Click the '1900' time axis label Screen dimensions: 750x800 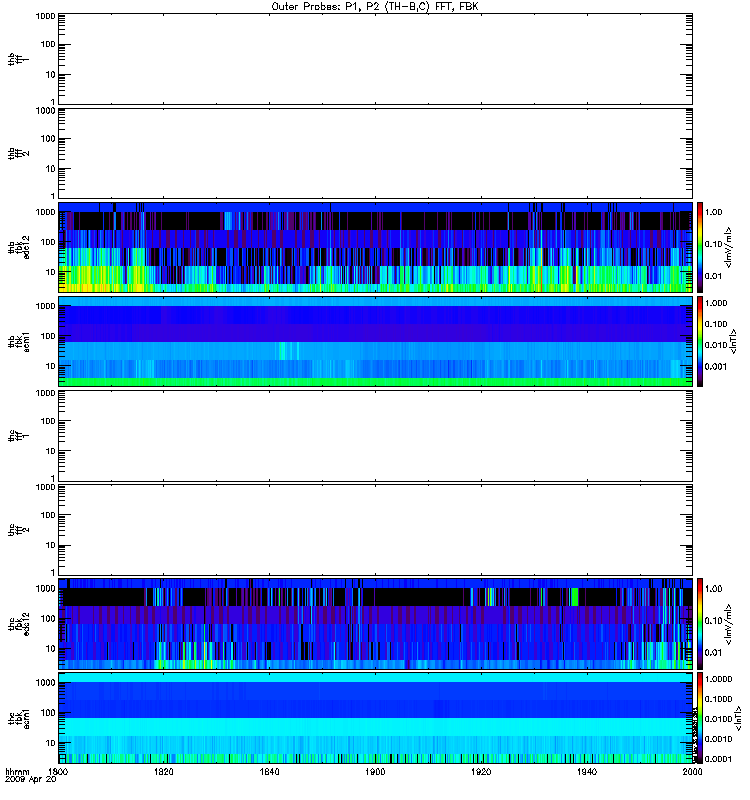[375, 771]
